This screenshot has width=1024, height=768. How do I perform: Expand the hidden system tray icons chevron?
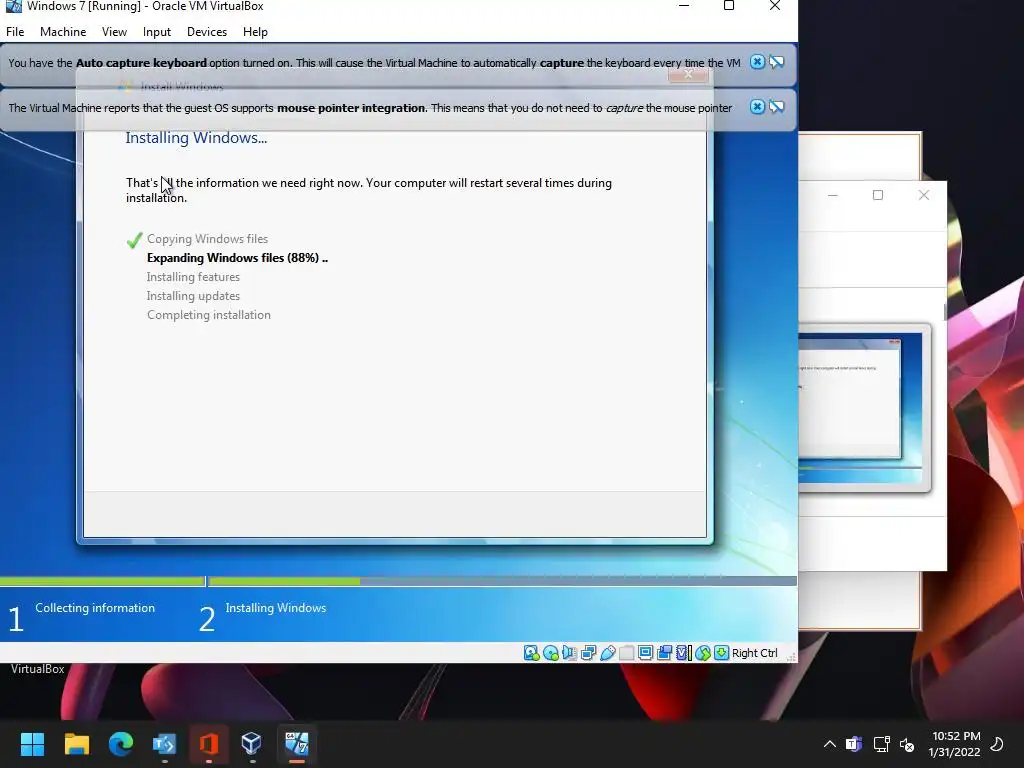(x=829, y=744)
